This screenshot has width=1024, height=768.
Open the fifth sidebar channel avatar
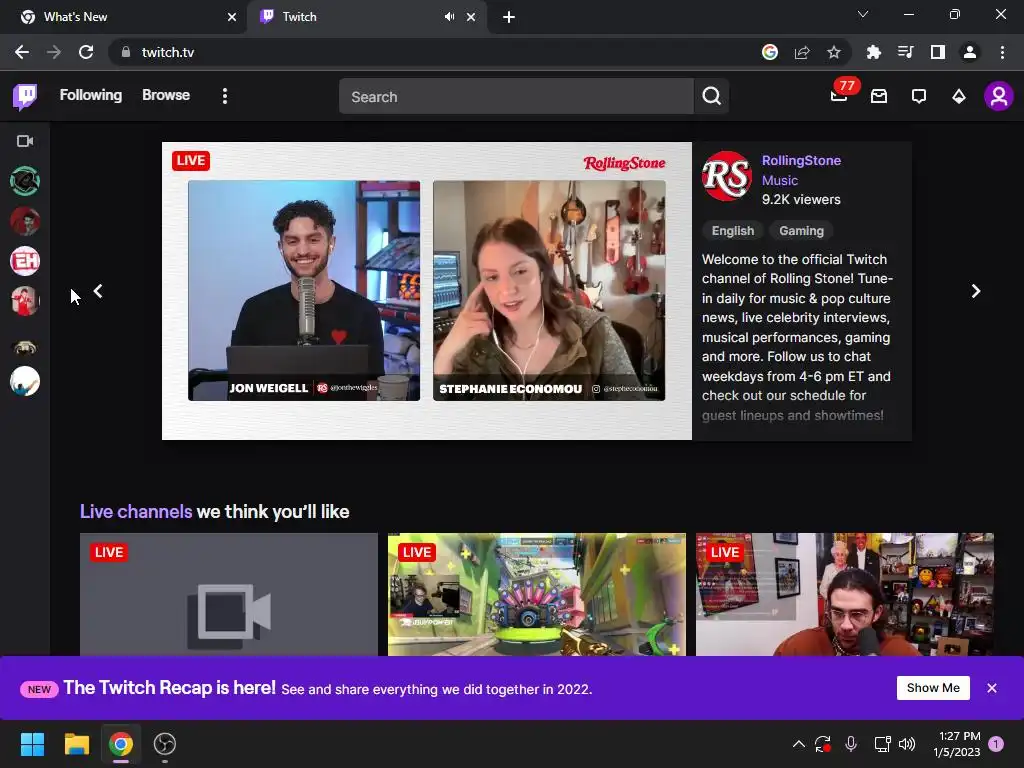25,347
